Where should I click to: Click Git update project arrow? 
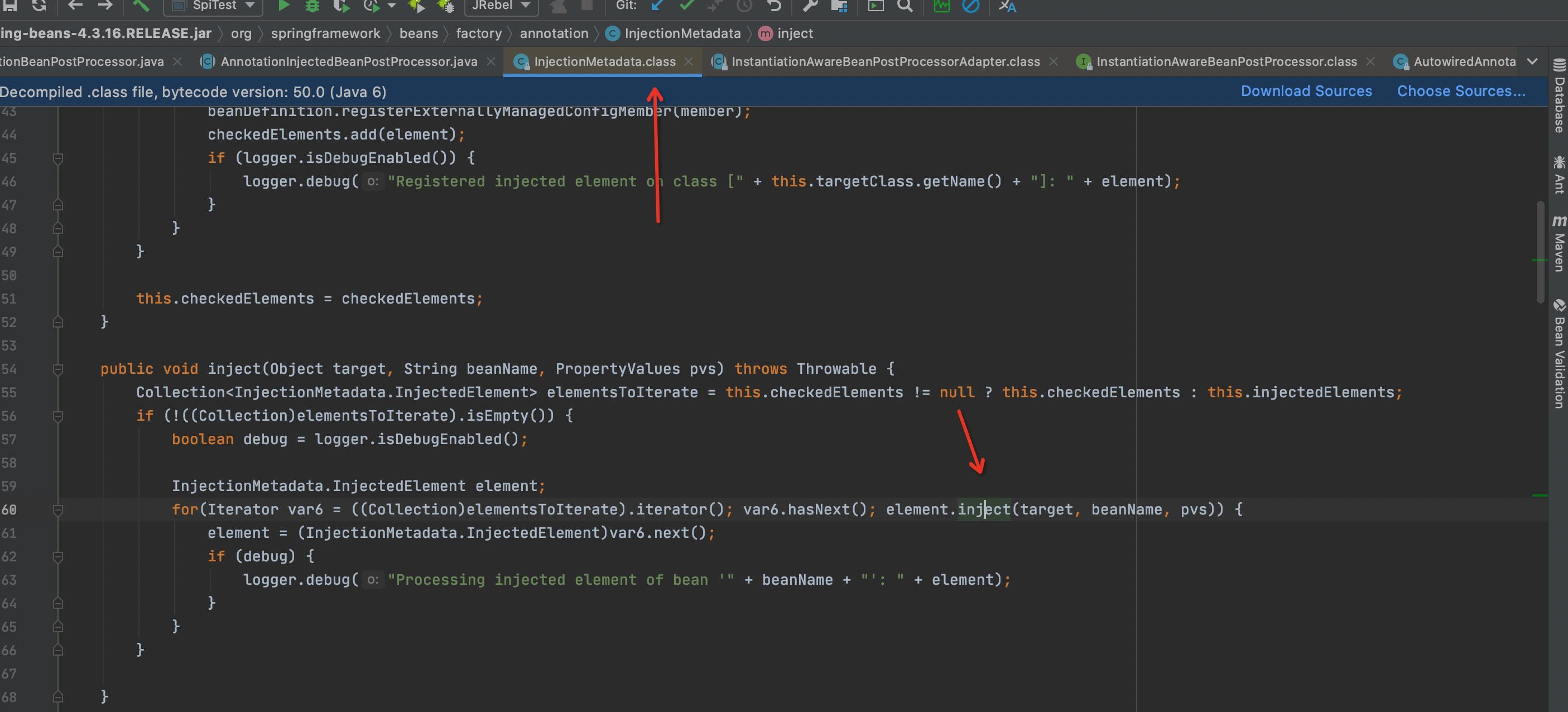[x=657, y=6]
